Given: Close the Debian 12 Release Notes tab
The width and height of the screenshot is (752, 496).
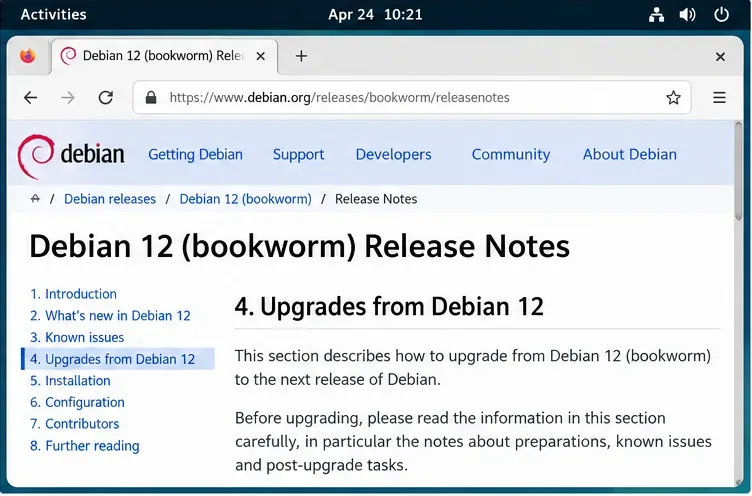Looking at the screenshot, I should (260, 57).
